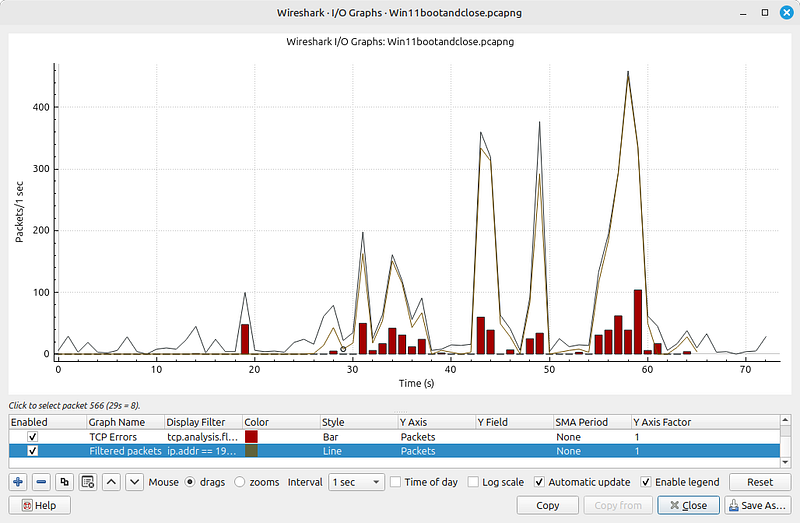800x523 pixels.
Task: Maximize the I/O Graphs window
Action: (x=765, y=12)
